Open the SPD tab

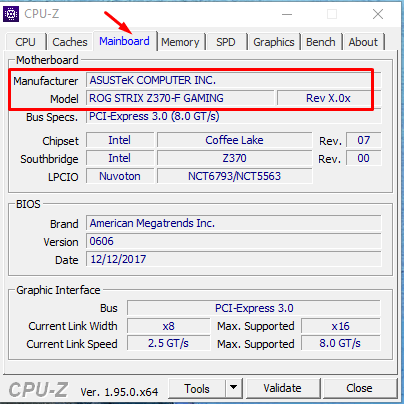tap(226, 42)
